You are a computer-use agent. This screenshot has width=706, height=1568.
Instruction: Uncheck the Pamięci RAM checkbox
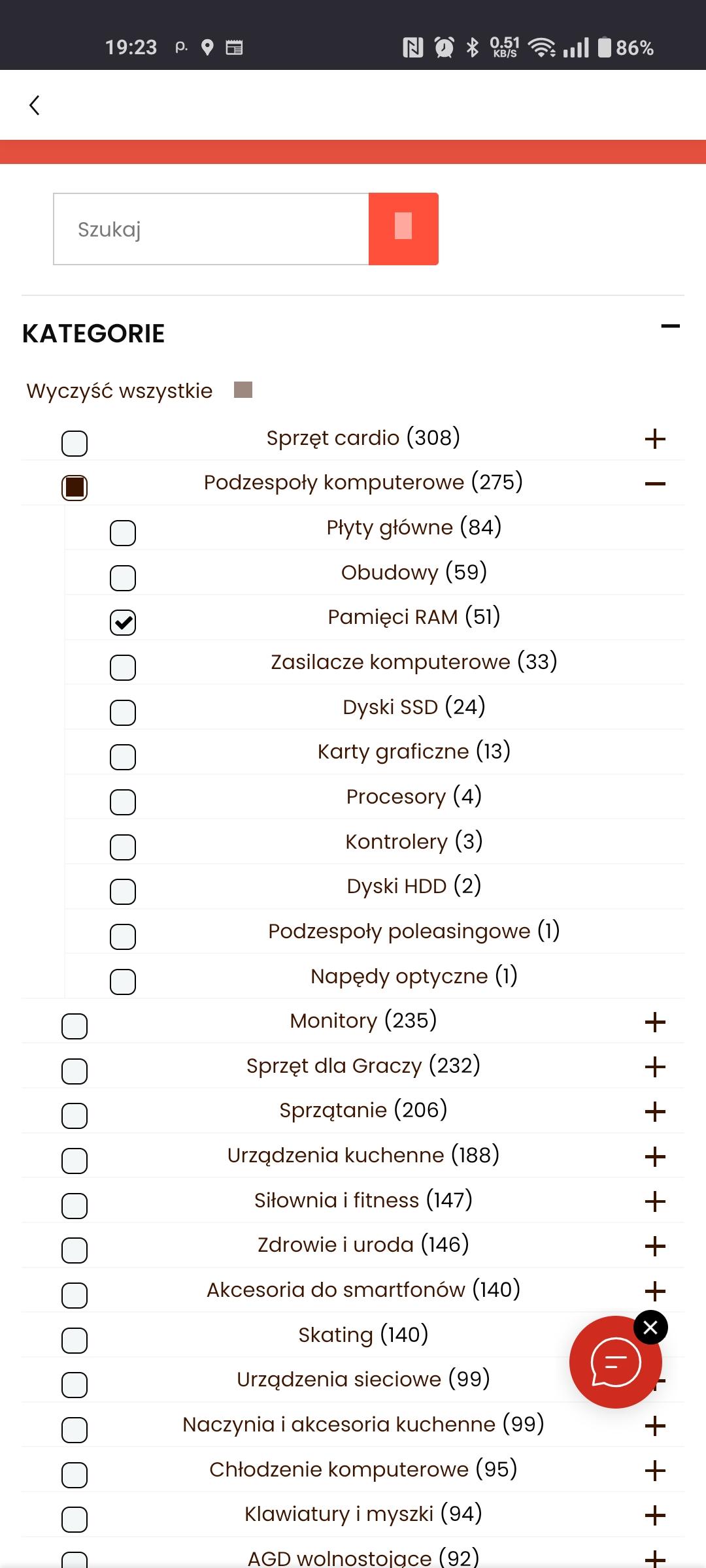[x=123, y=623]
